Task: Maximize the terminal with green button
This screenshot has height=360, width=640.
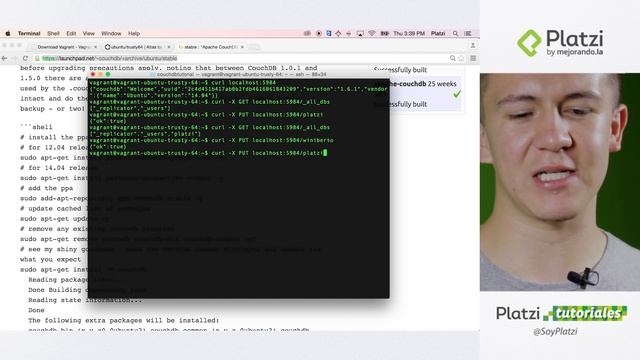Action: coord(108,74)
